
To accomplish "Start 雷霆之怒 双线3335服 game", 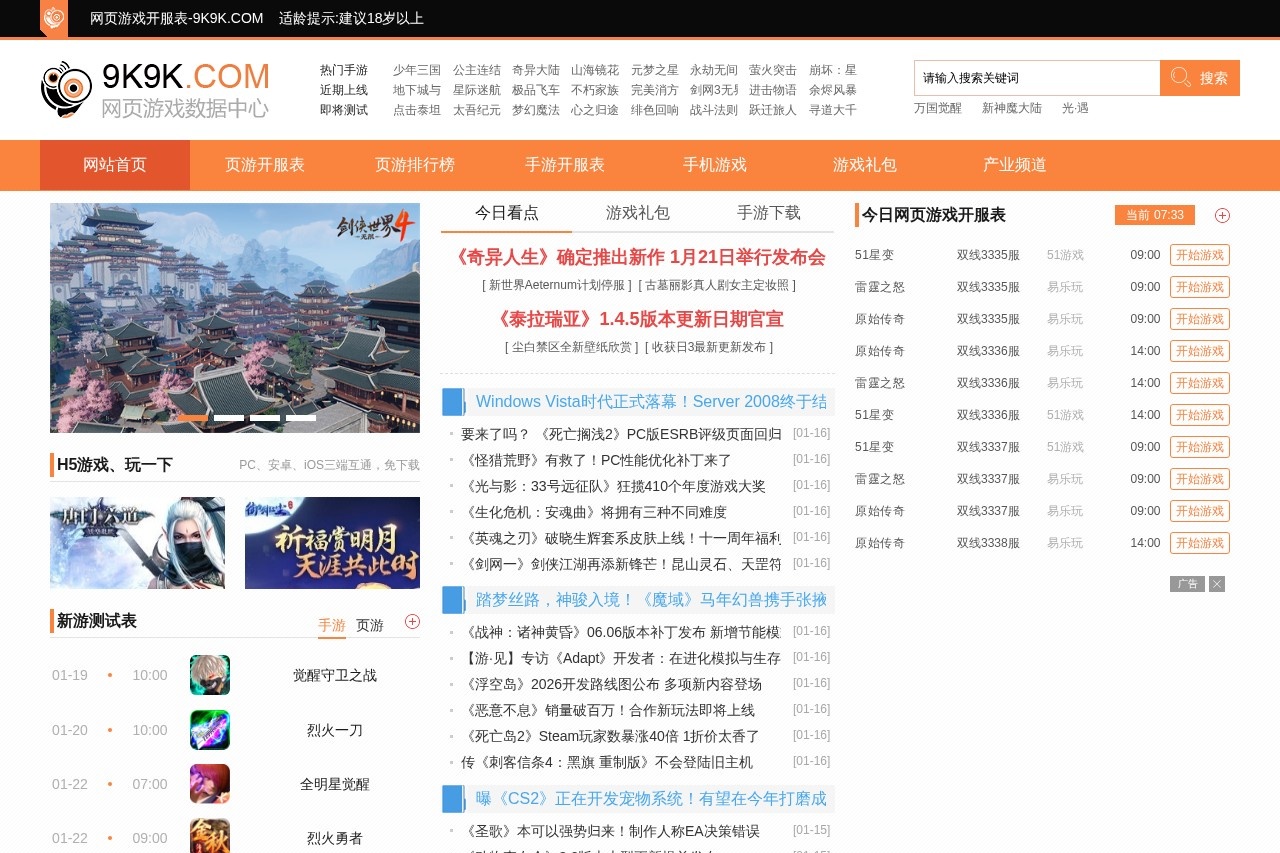I will pyautogui.click(x=1200, y=287).
